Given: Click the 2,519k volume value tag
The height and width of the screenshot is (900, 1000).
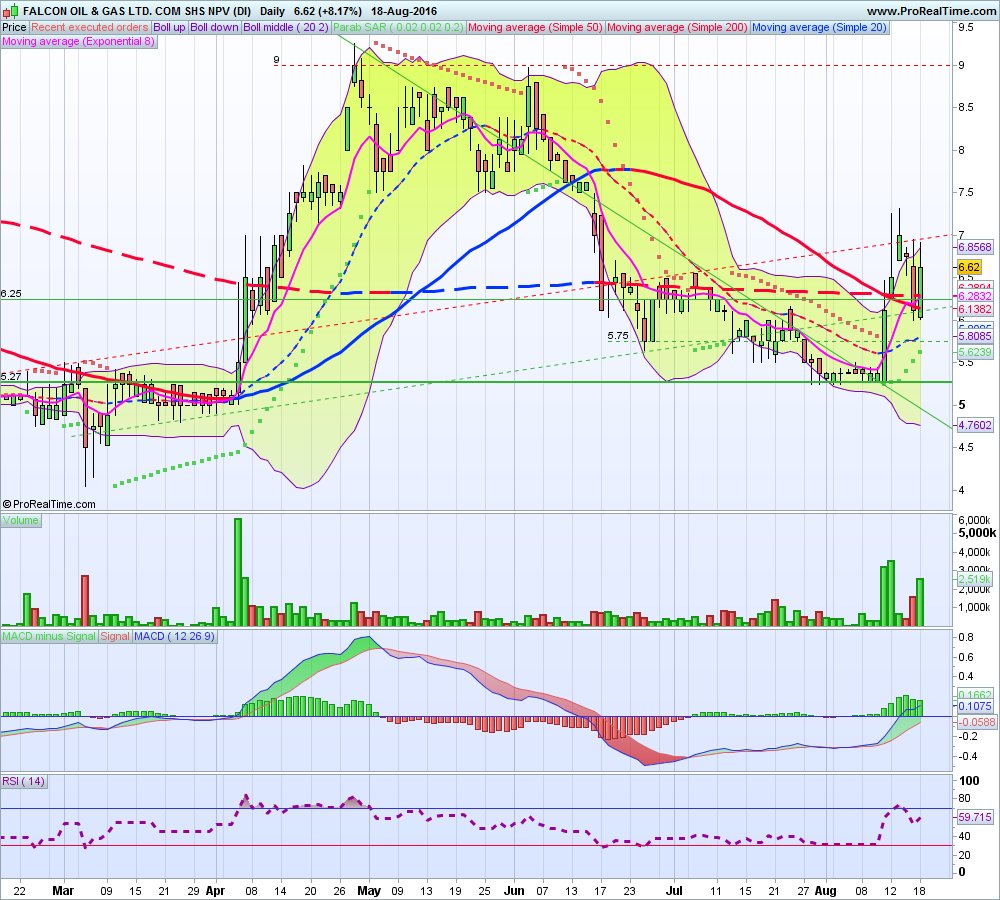Looking at the screenshot, I should 974,579.
